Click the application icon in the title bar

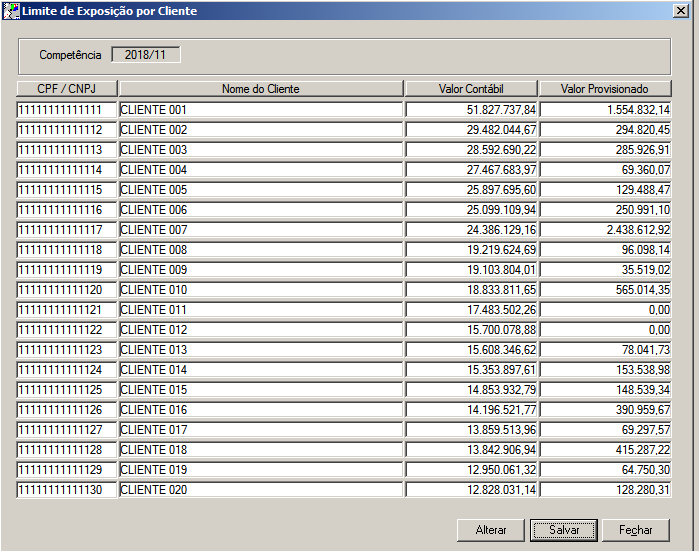pyautogui.click(x=11, y=11)
